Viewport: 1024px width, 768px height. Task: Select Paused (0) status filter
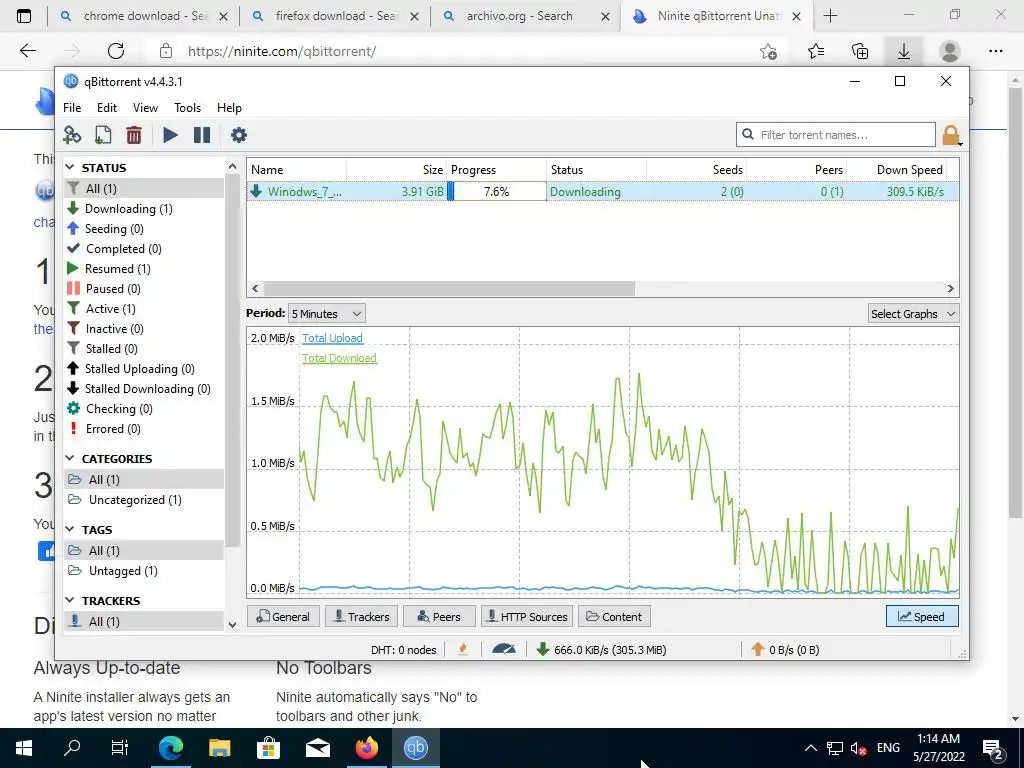click(x=112, y=289)
